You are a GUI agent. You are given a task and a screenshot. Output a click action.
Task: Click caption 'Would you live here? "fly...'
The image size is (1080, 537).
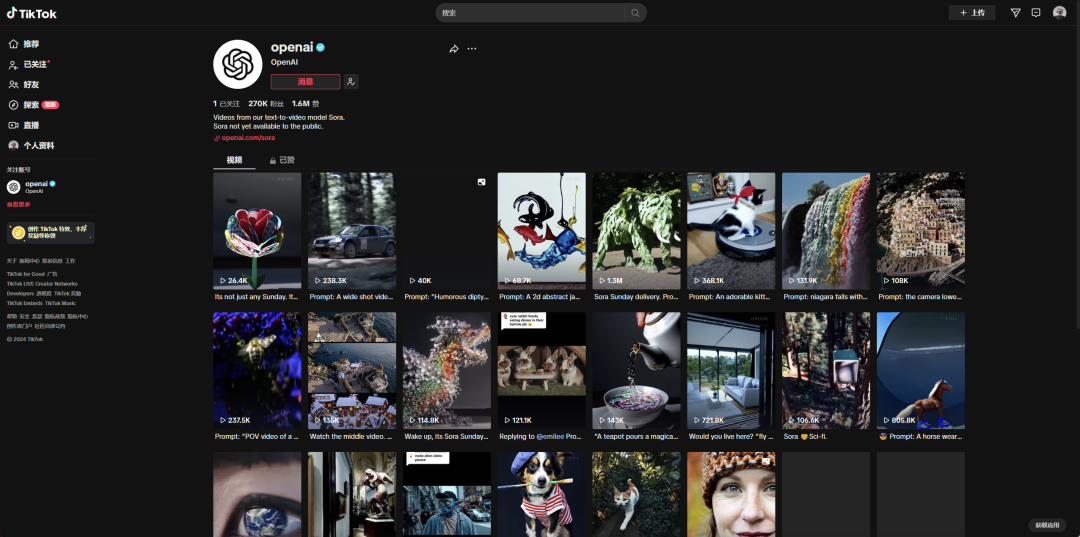coord(730,436)
